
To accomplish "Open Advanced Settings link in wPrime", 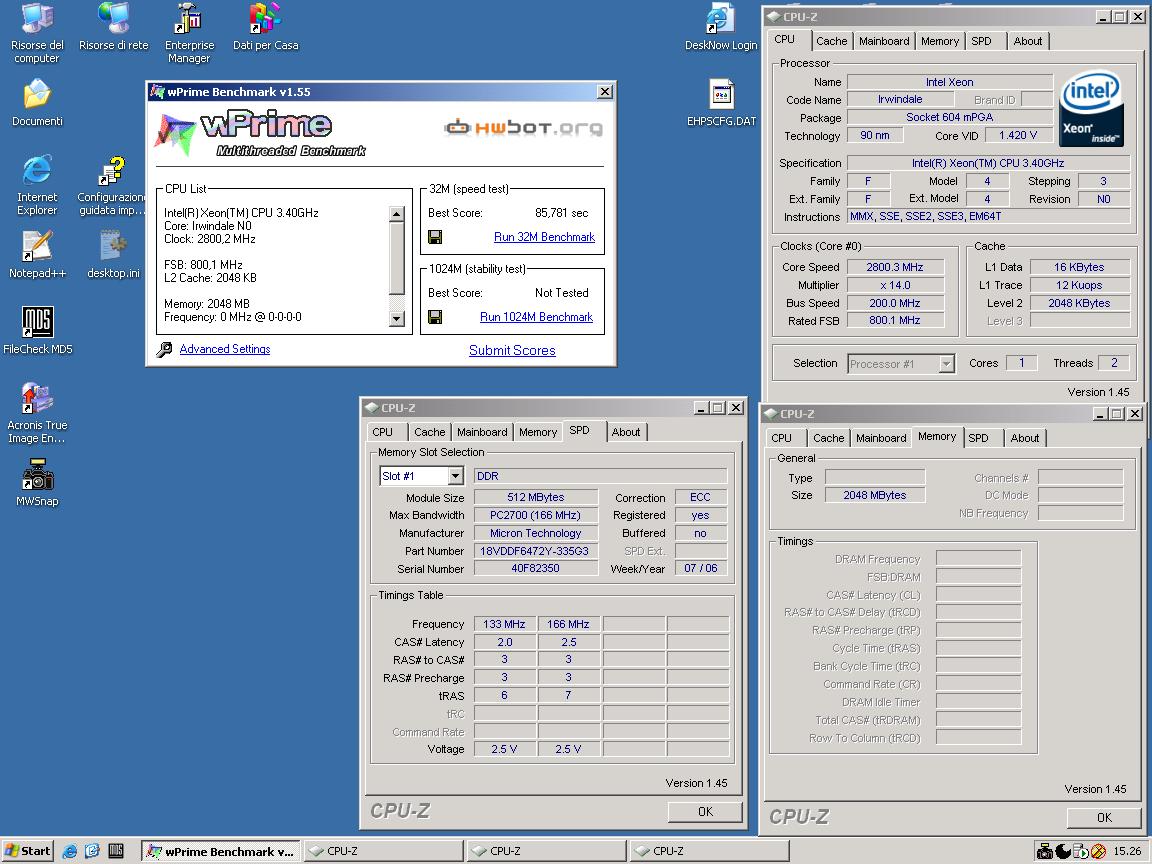I will pyautogui.click(x=225, y=349).
